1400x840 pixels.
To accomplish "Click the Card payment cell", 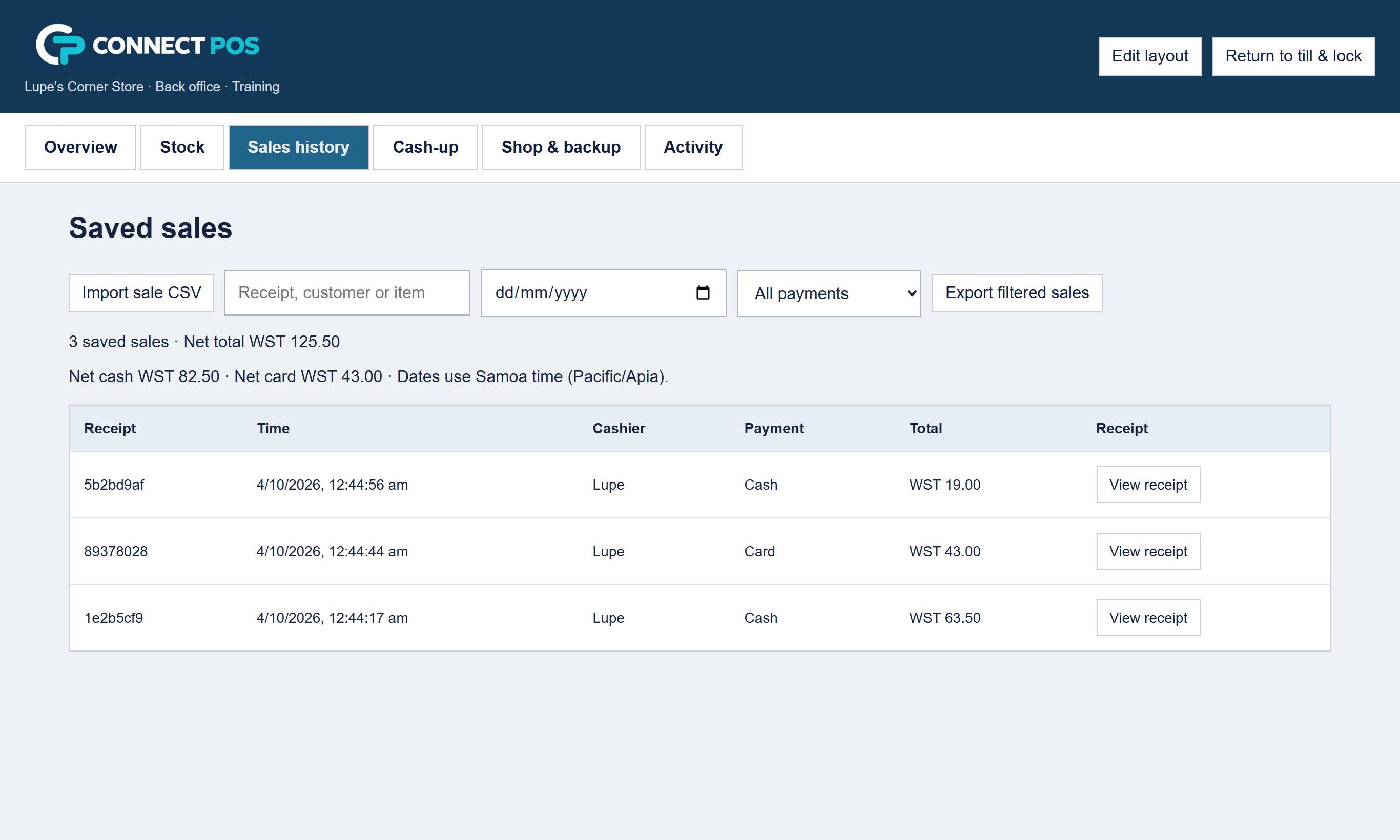I will coord(759,551).
